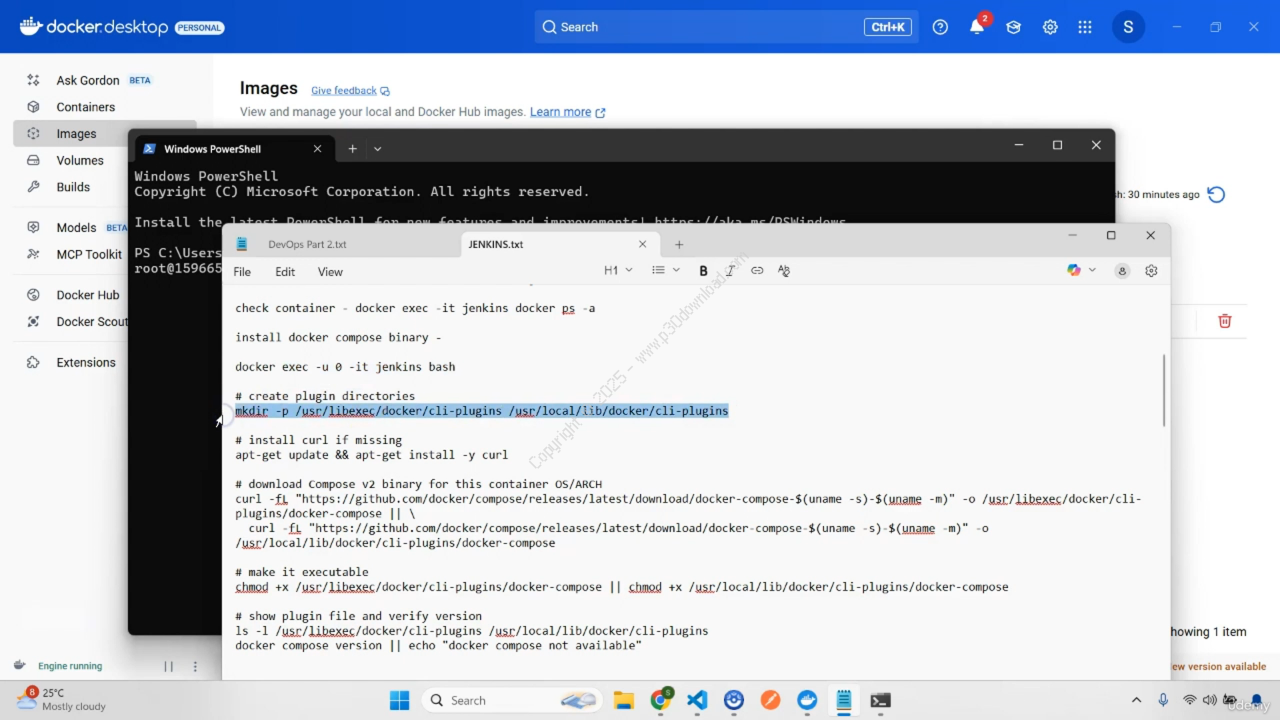Open Notepad settings gear
This screenshot has width=1280, height=720.
click(x=1151, y=271)
